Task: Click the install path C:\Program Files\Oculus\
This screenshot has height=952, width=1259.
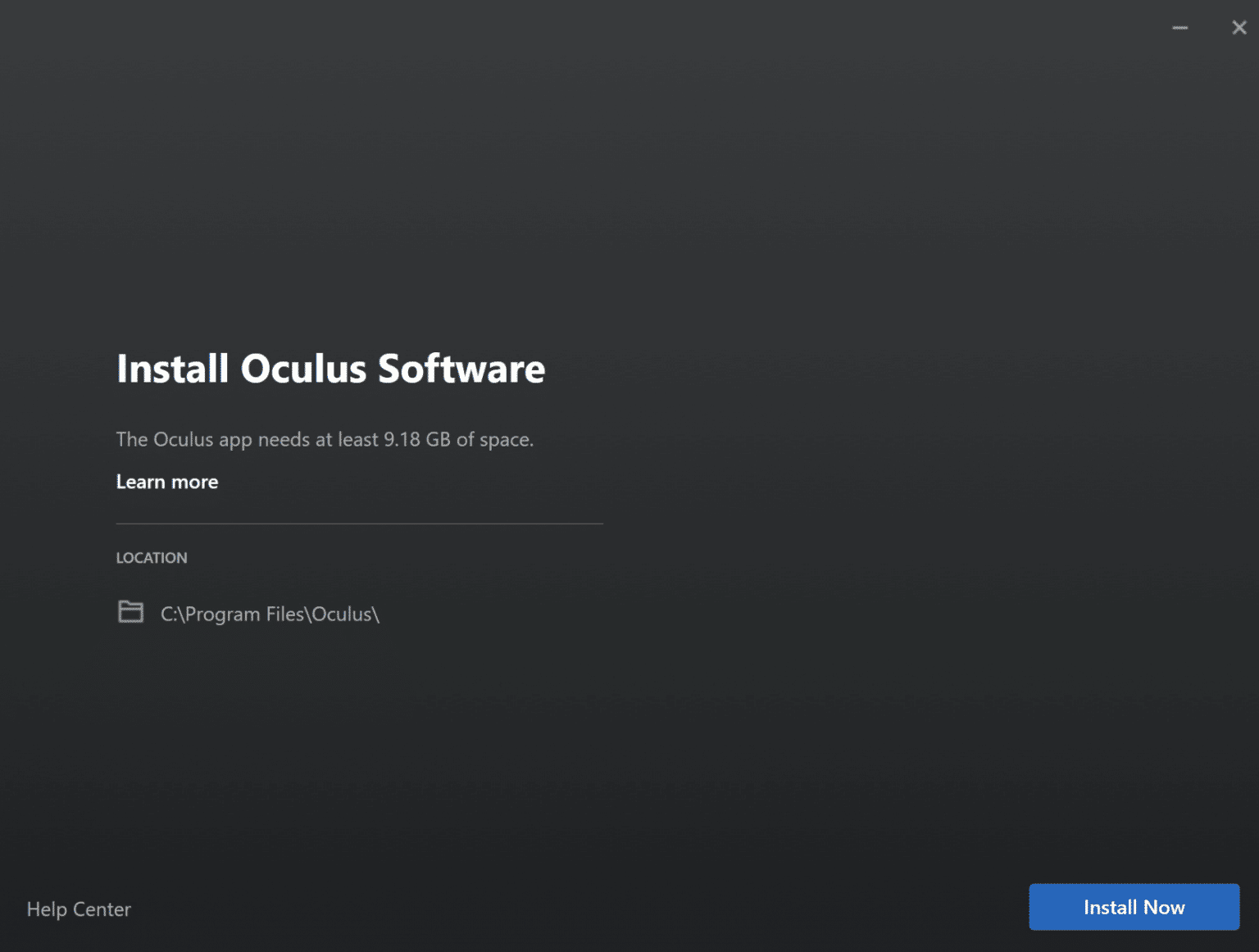Action: tap(270, 614)
